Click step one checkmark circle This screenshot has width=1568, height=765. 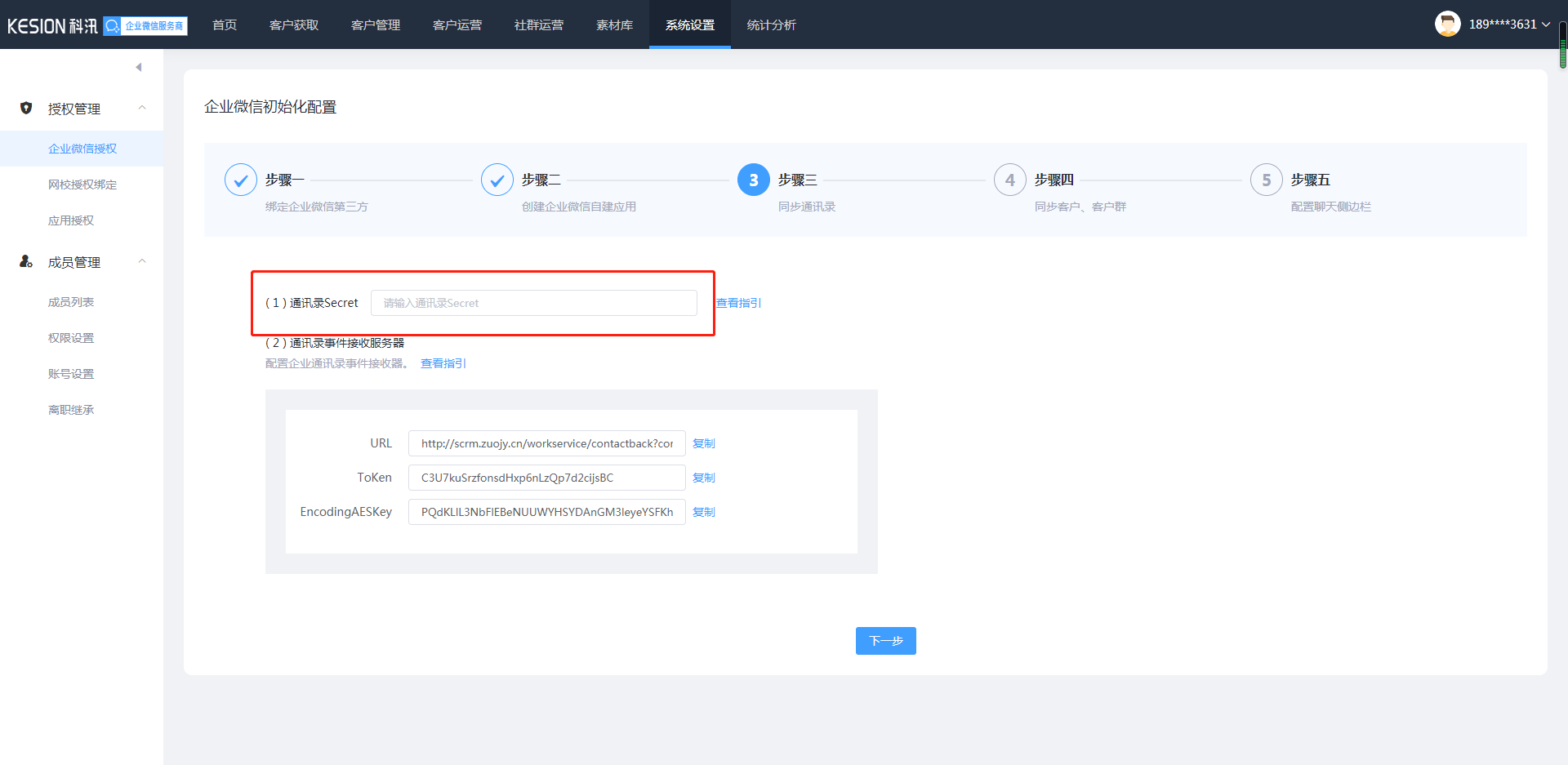(x=241, y=180)
